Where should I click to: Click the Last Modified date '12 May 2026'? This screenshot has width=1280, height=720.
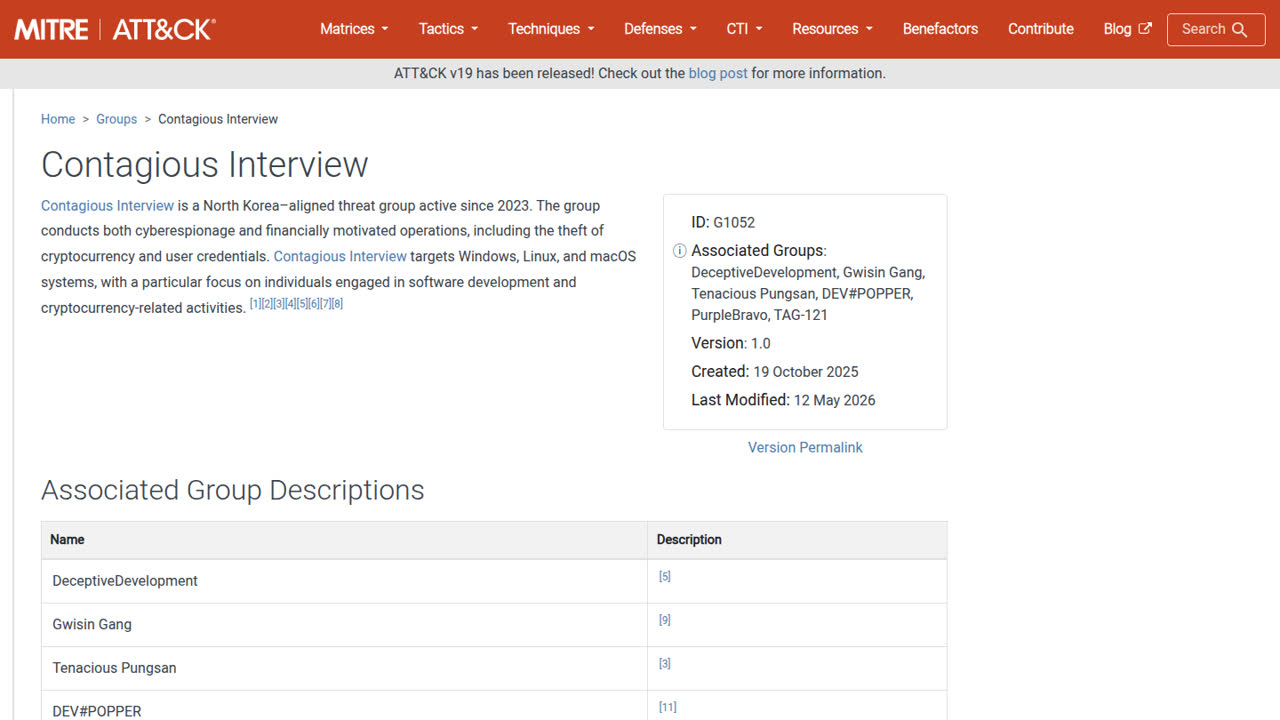[x=834, y=400]
